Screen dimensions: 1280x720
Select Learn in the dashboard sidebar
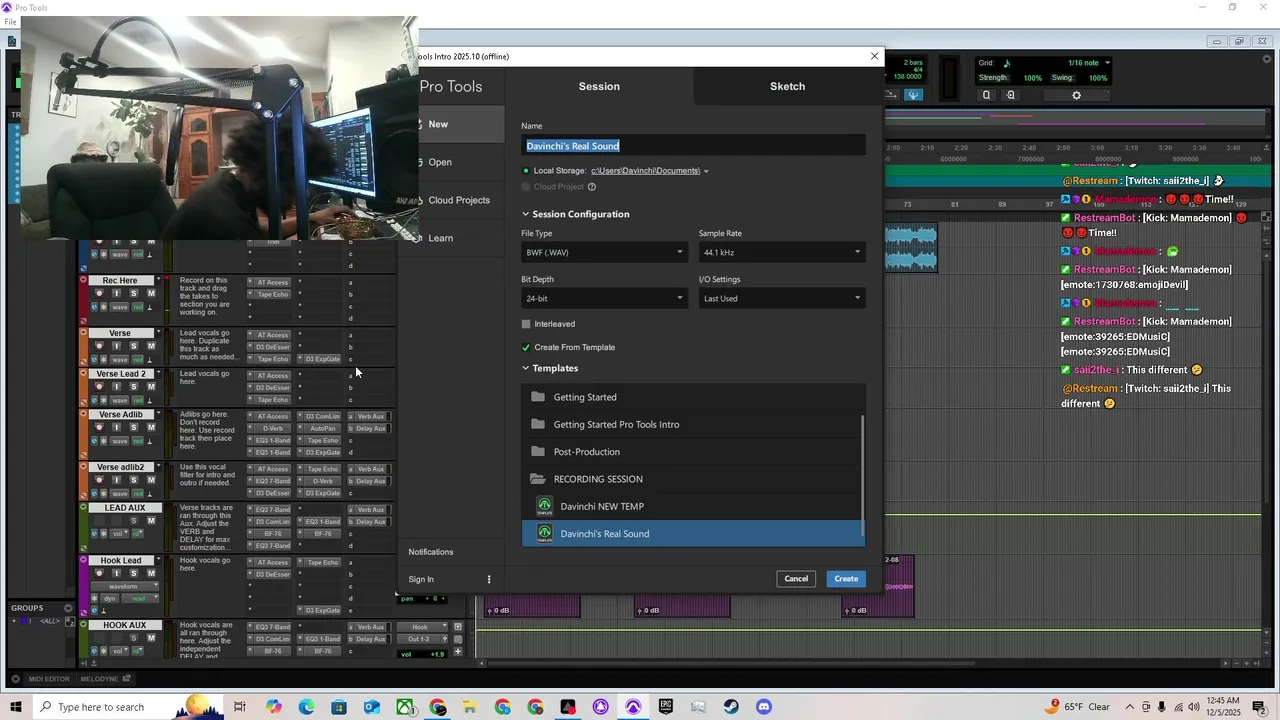pyautogui.click(x=440, y=238)
